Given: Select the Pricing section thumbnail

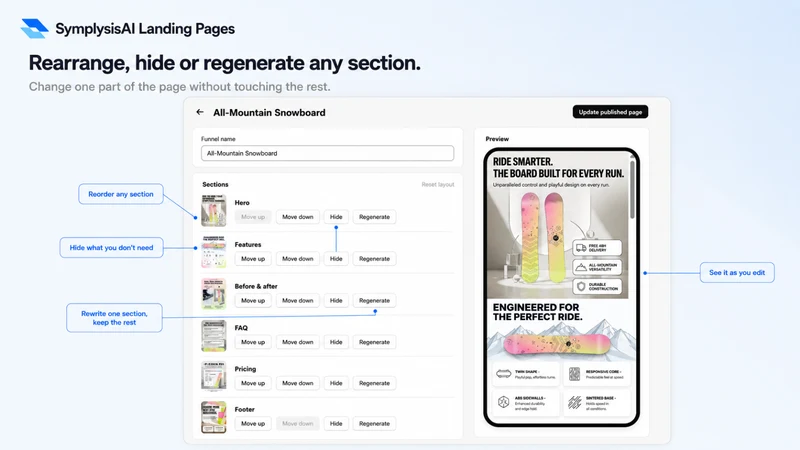Looking at the screenshot, I should click(214, 377).
